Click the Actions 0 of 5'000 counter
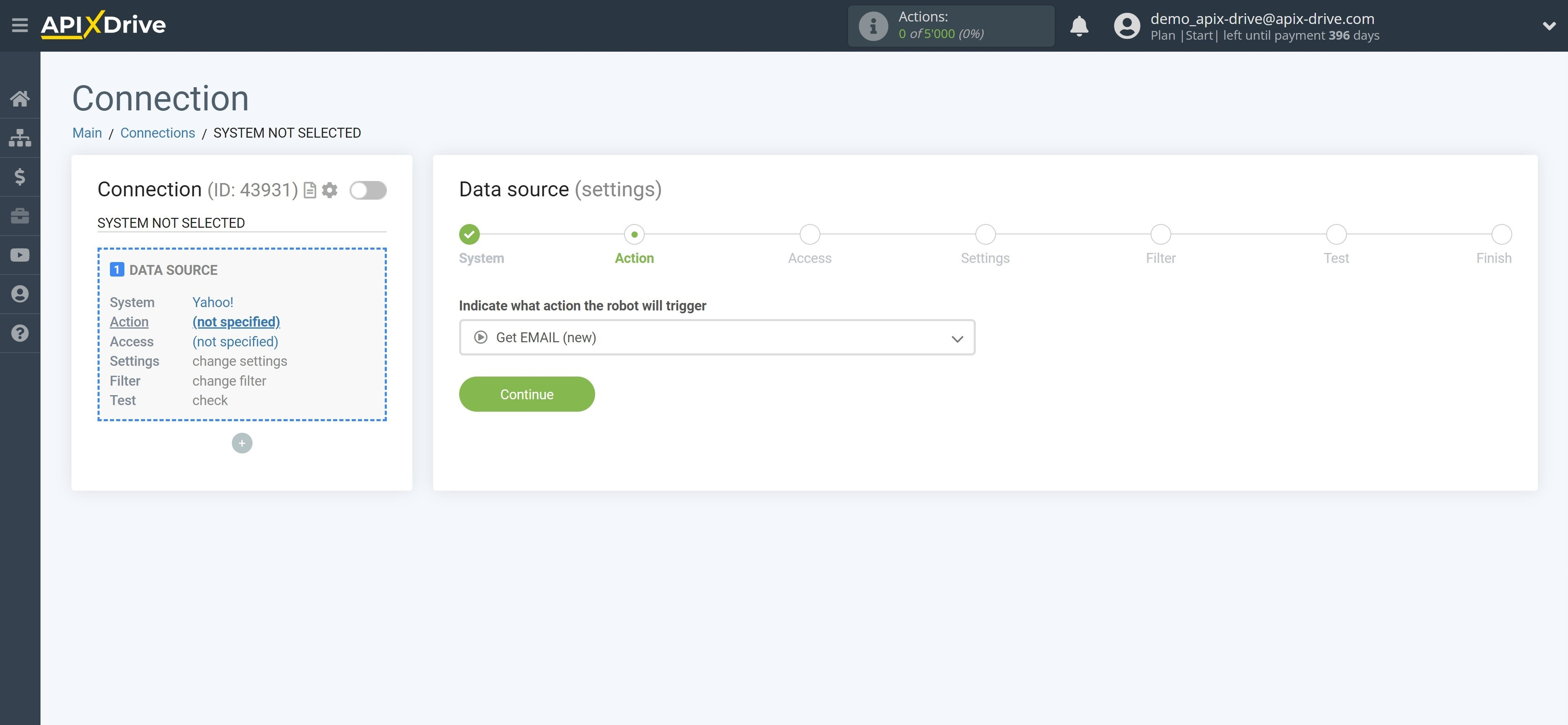Image resolution: width=1568 pixels, height=725 pixels. (x=941, y=33)
